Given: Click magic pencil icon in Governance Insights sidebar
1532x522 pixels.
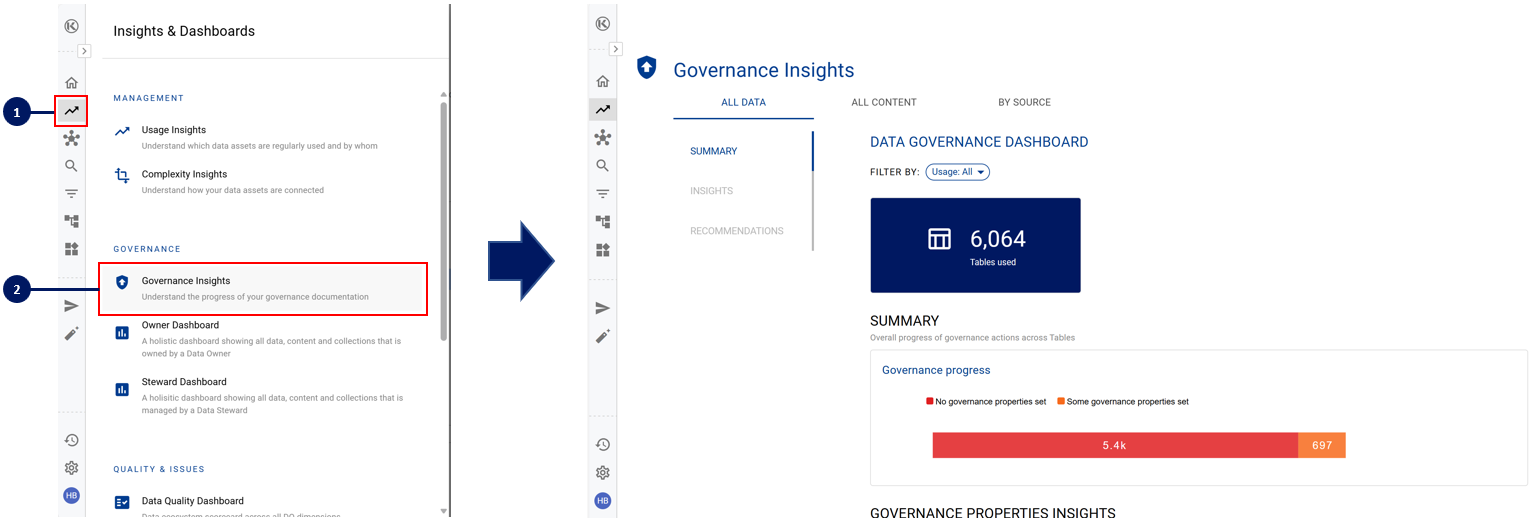Looking at the screenshot, I should 602,337.
